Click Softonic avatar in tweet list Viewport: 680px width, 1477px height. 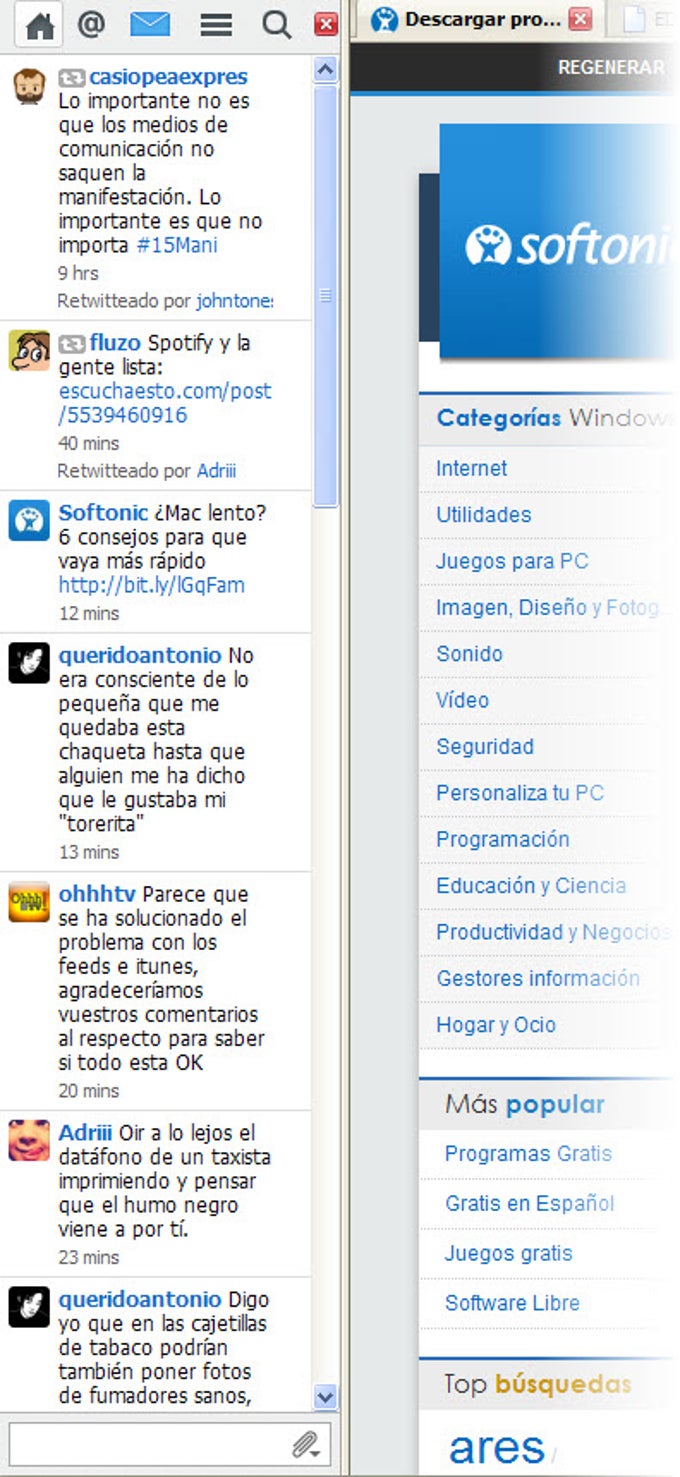(x=29, y=521)
